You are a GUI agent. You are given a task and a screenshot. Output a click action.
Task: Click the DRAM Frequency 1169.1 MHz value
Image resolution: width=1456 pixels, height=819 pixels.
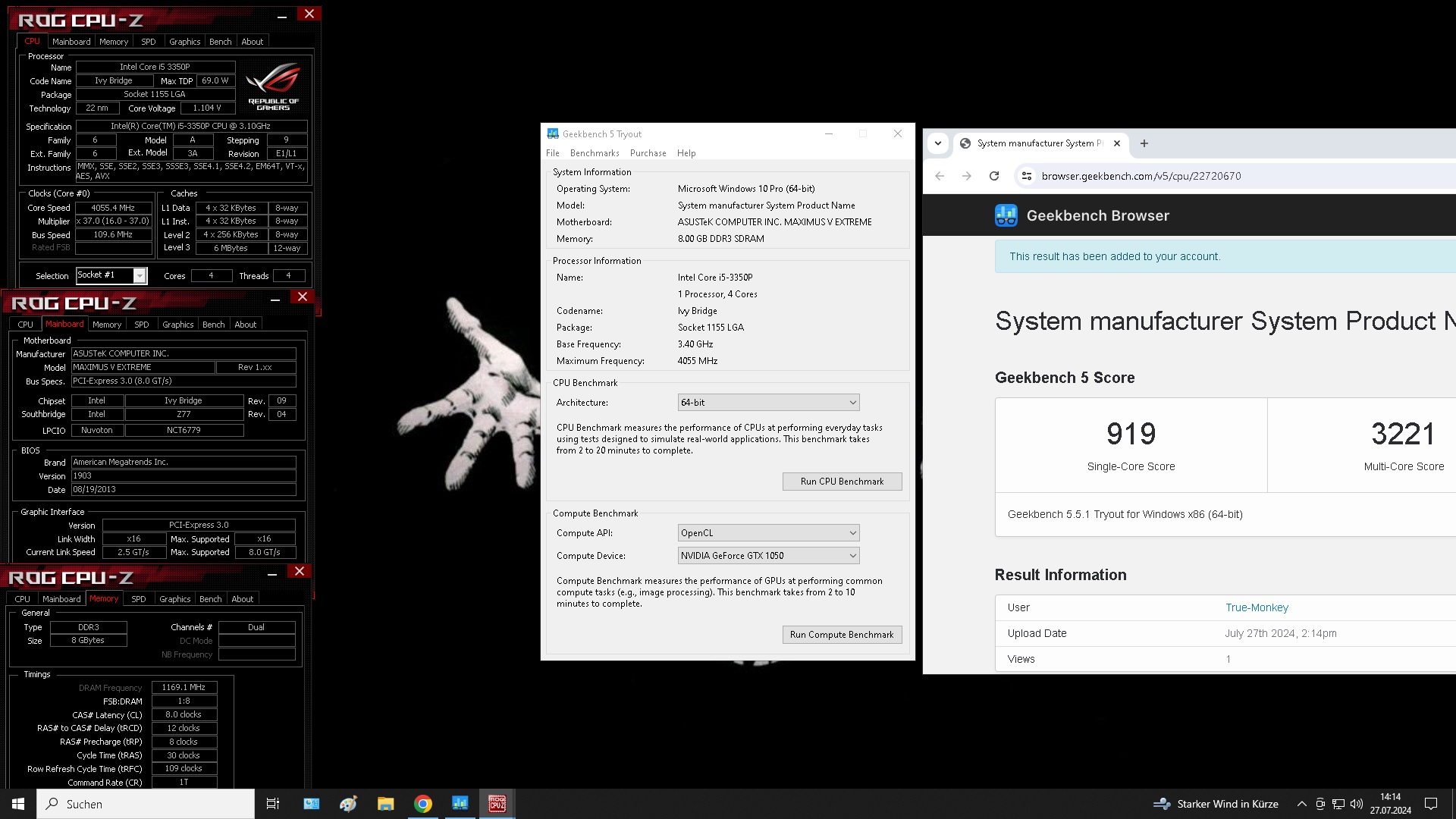tap(184, 688)
